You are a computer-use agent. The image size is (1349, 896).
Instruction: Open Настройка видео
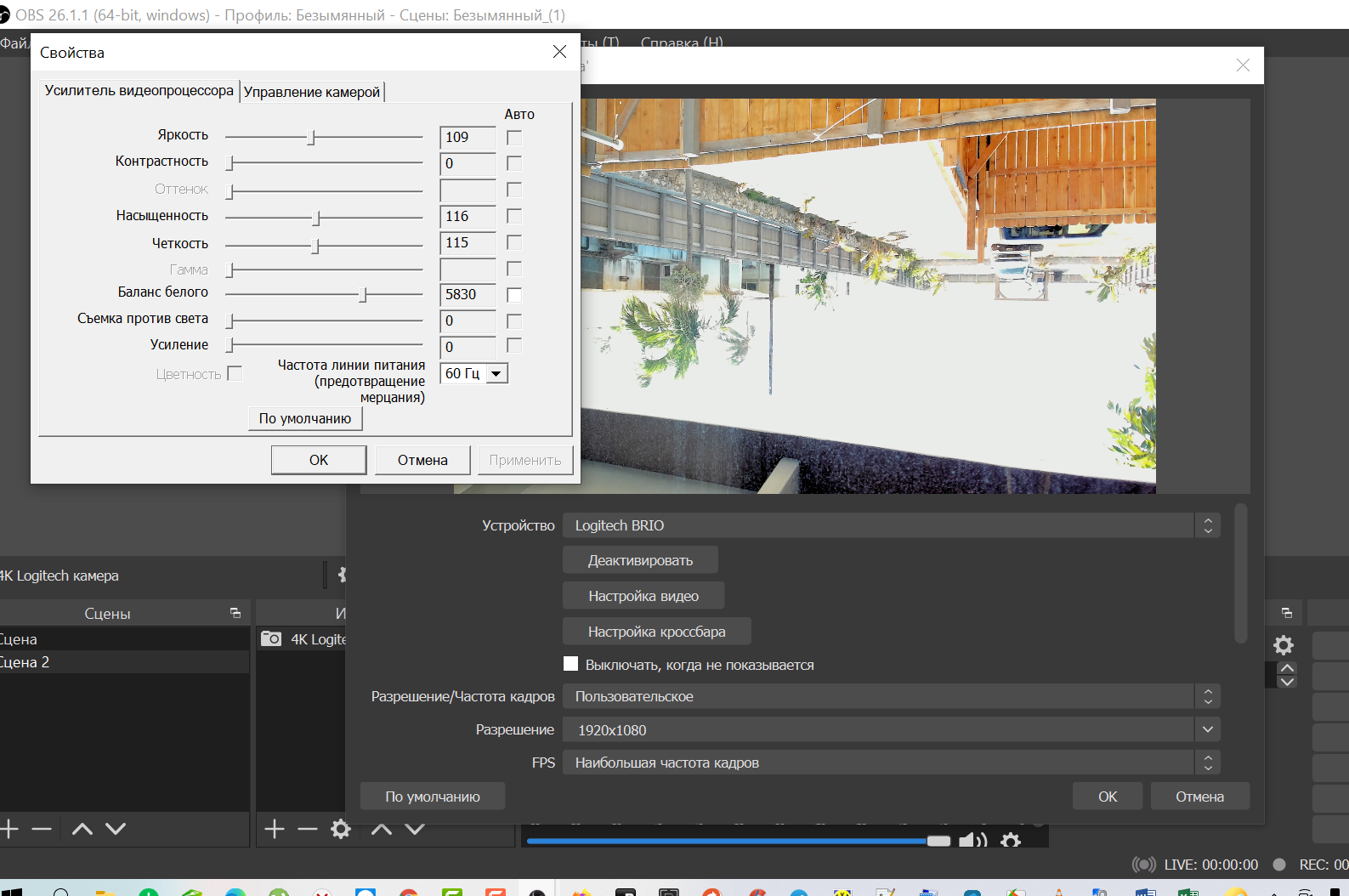pyautogui.click(x=643, y=596)
